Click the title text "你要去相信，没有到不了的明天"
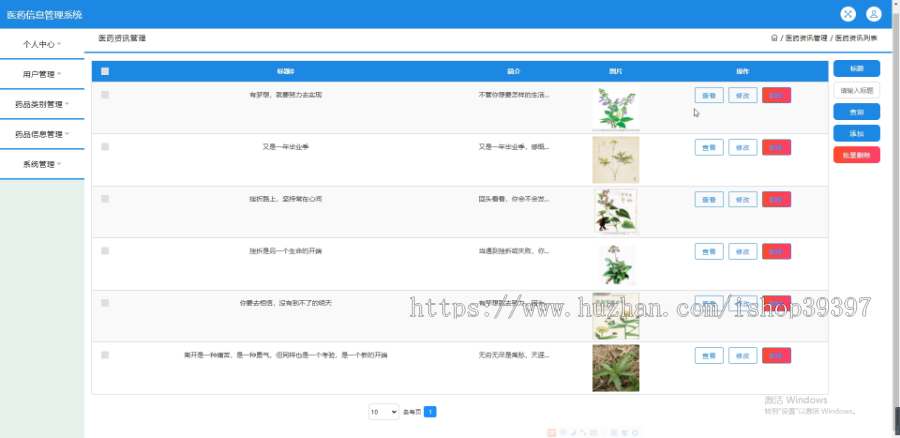This screenshot has width=900, height=438. click(285, 303)
